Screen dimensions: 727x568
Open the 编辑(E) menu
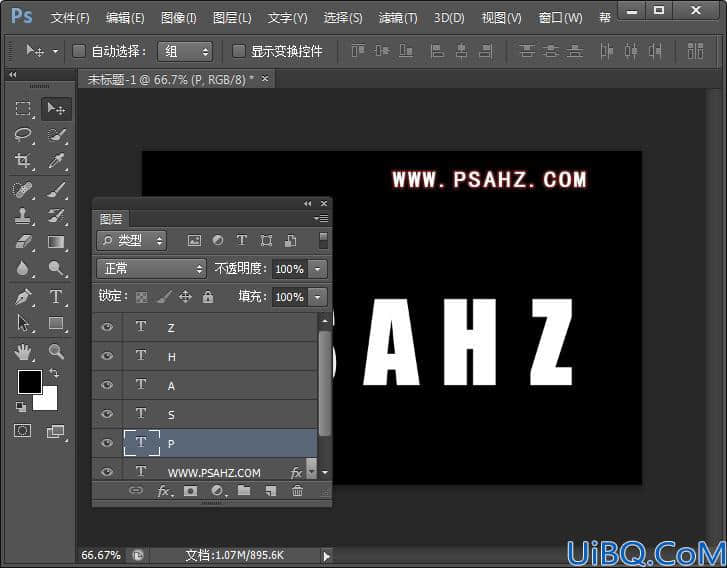pyautogui.click(x=125, y=18)
